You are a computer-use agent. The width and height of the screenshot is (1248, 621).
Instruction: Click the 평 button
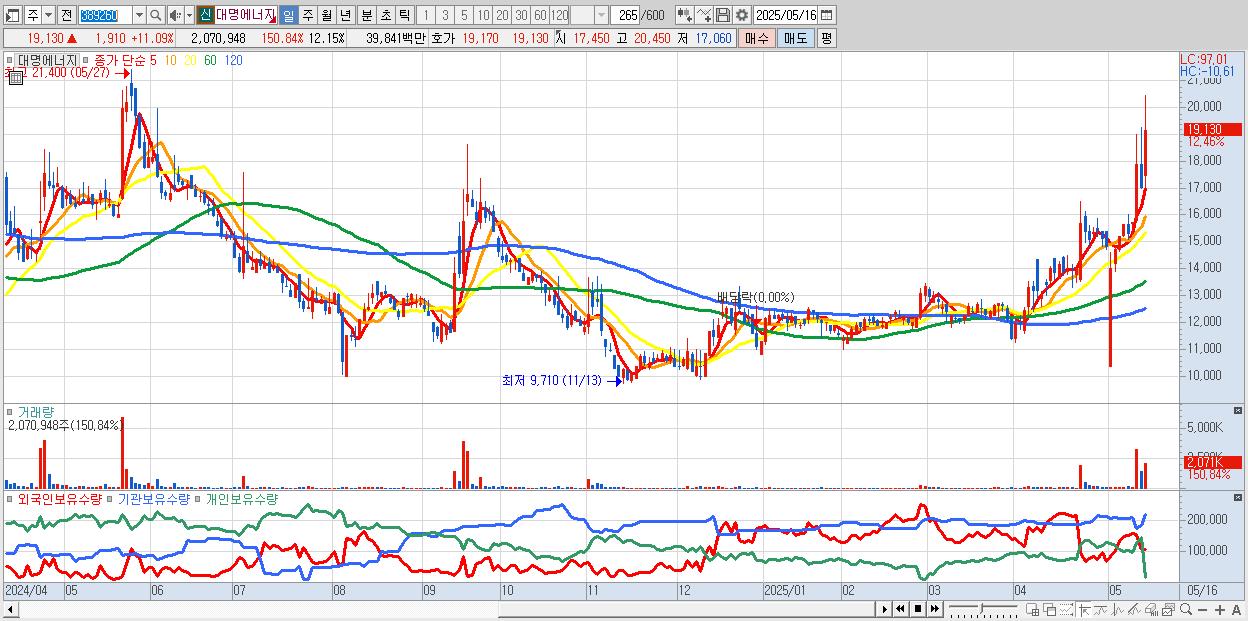[826, 37]
